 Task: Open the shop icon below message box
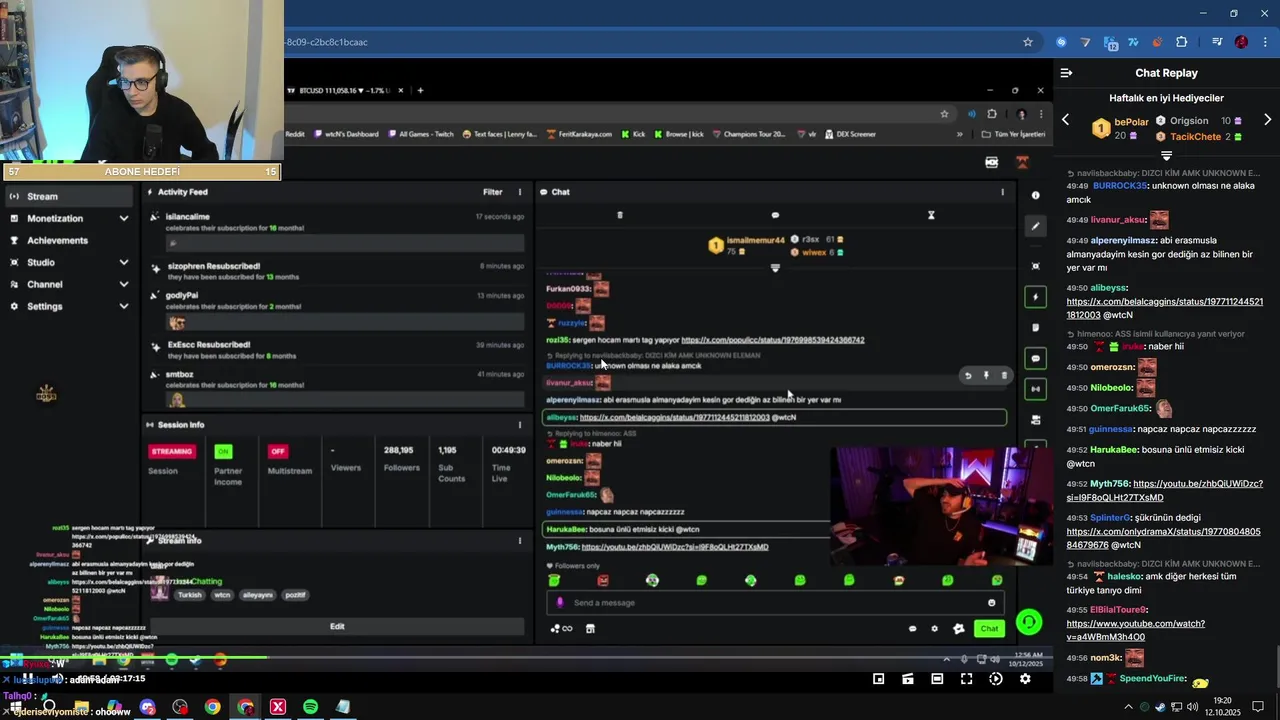coord(590,629)
